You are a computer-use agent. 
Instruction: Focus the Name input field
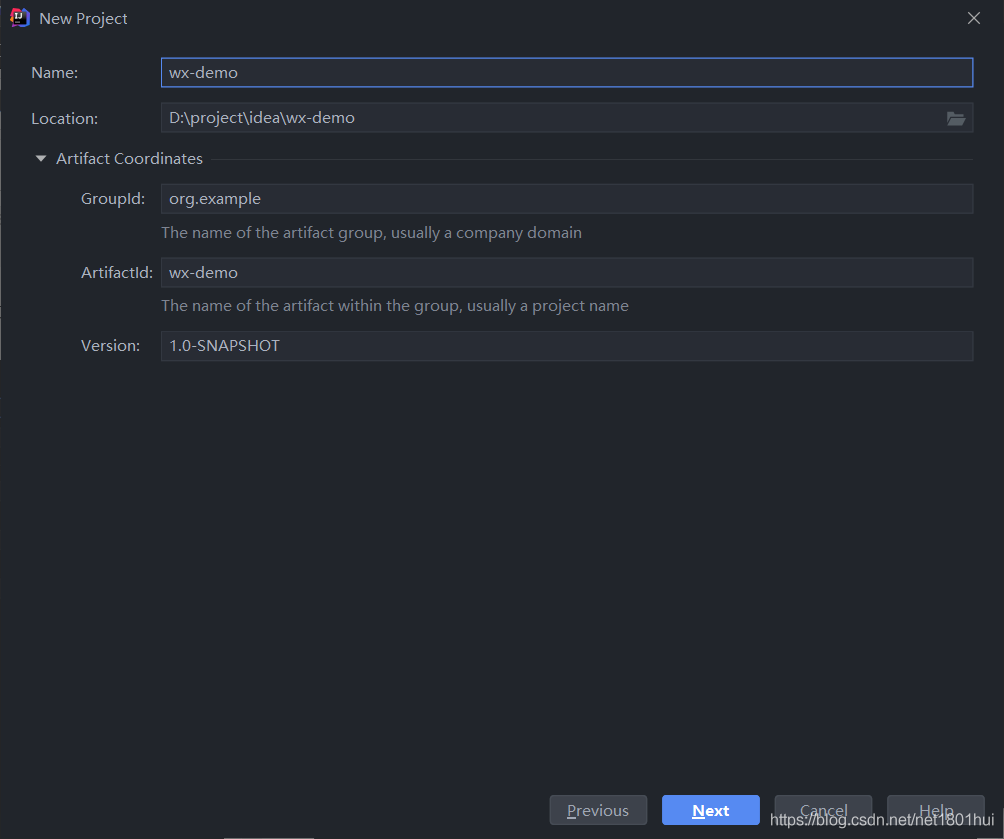(x=567, y=72)
